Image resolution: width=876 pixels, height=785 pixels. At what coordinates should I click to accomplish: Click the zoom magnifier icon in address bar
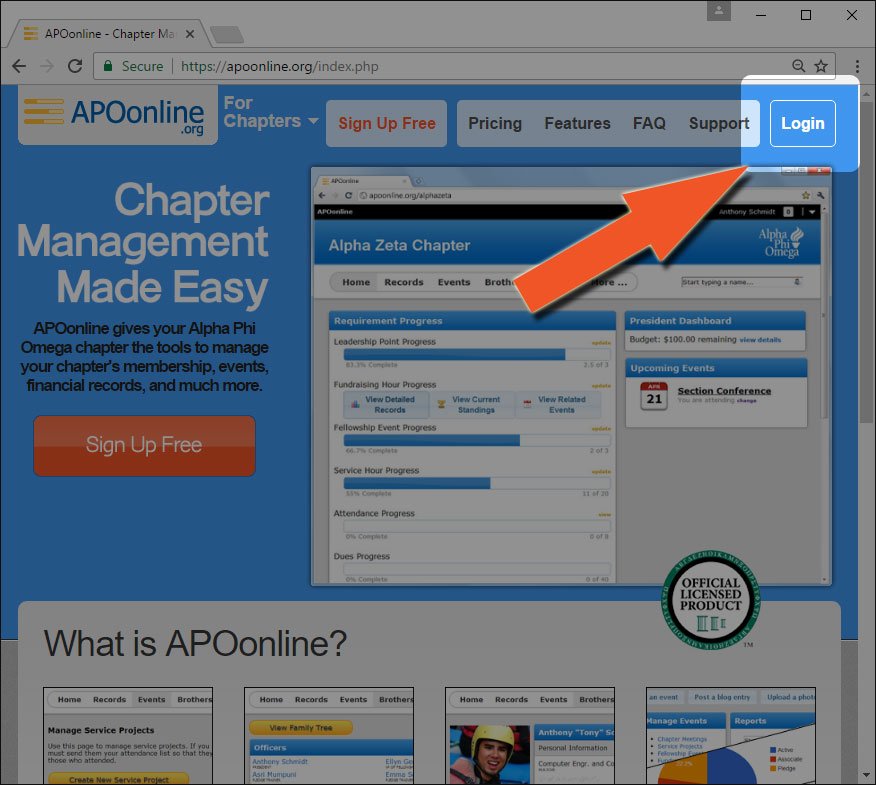(x=798, y=66)
